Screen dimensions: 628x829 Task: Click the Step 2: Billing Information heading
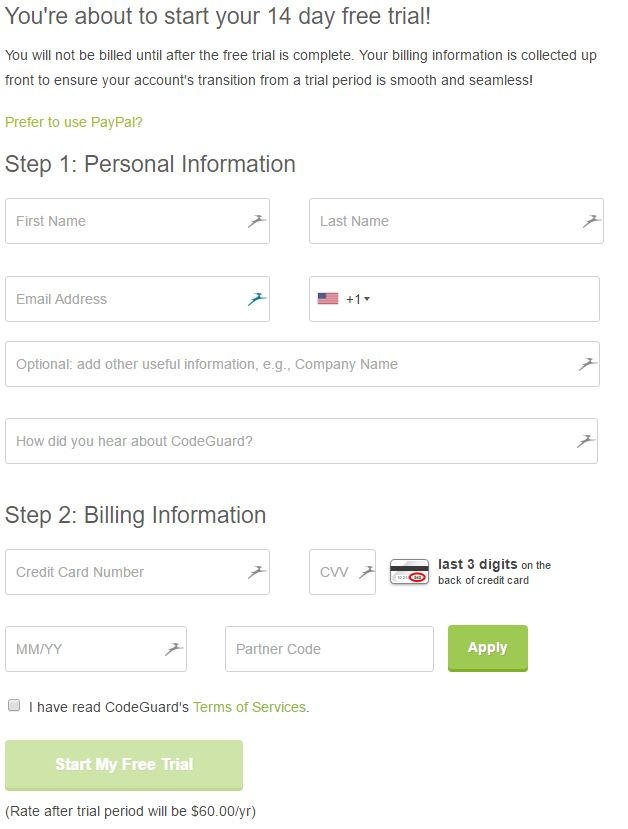click(136, 515)
